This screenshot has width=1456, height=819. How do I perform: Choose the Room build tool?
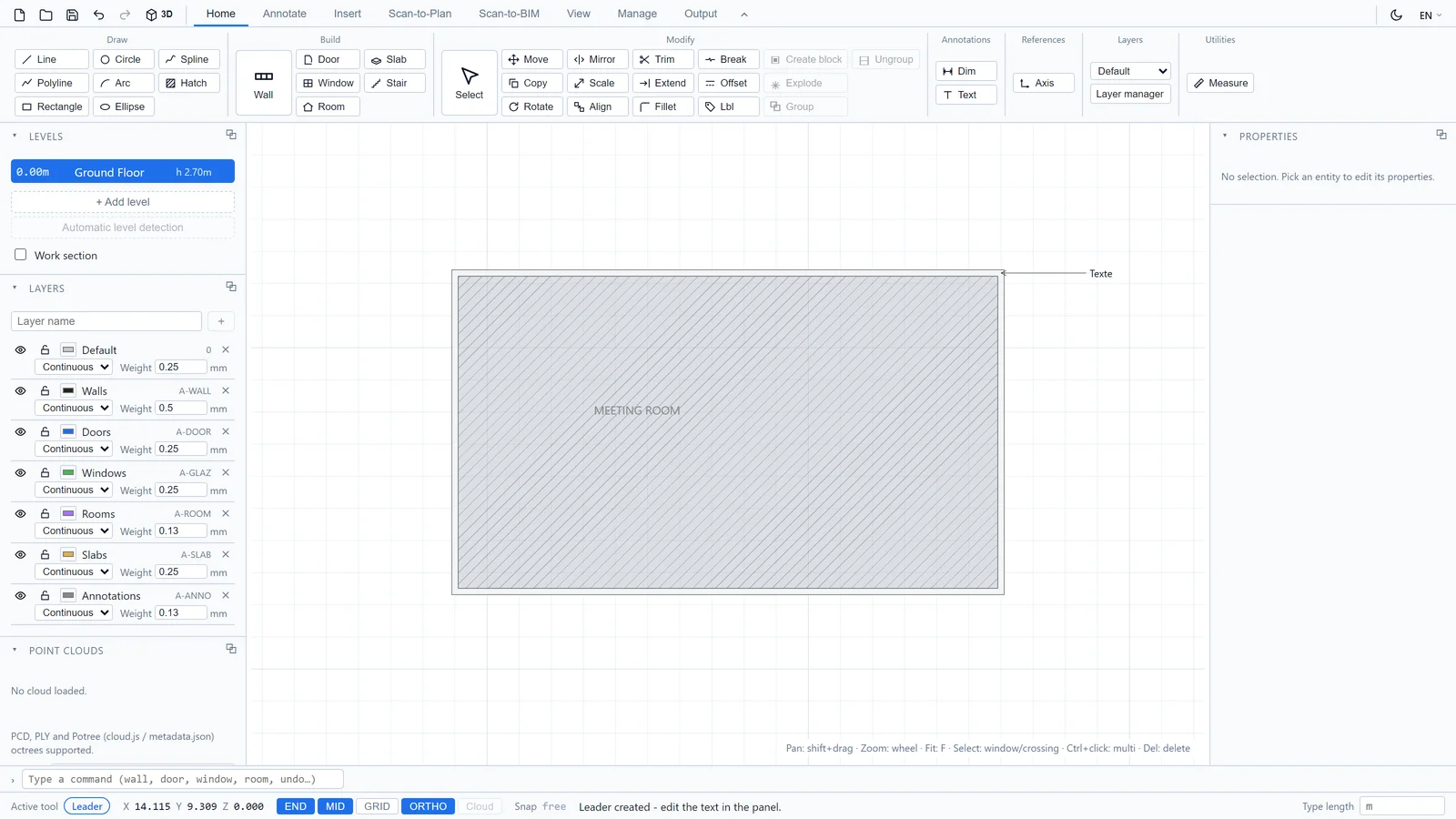(x=328, y=106)
